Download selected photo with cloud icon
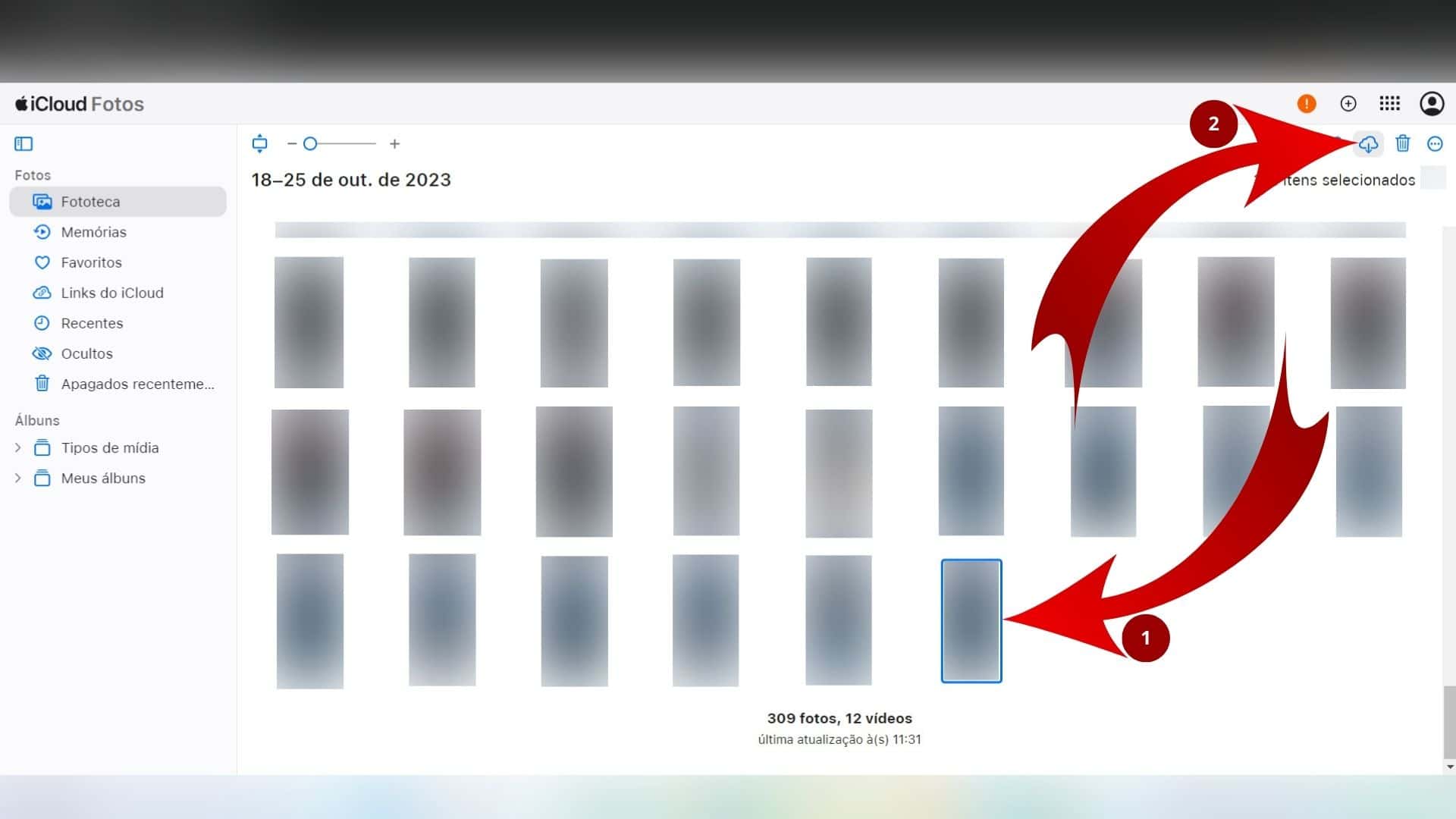The width and height of the screenshot is (1456, 819). point(1368,144)
